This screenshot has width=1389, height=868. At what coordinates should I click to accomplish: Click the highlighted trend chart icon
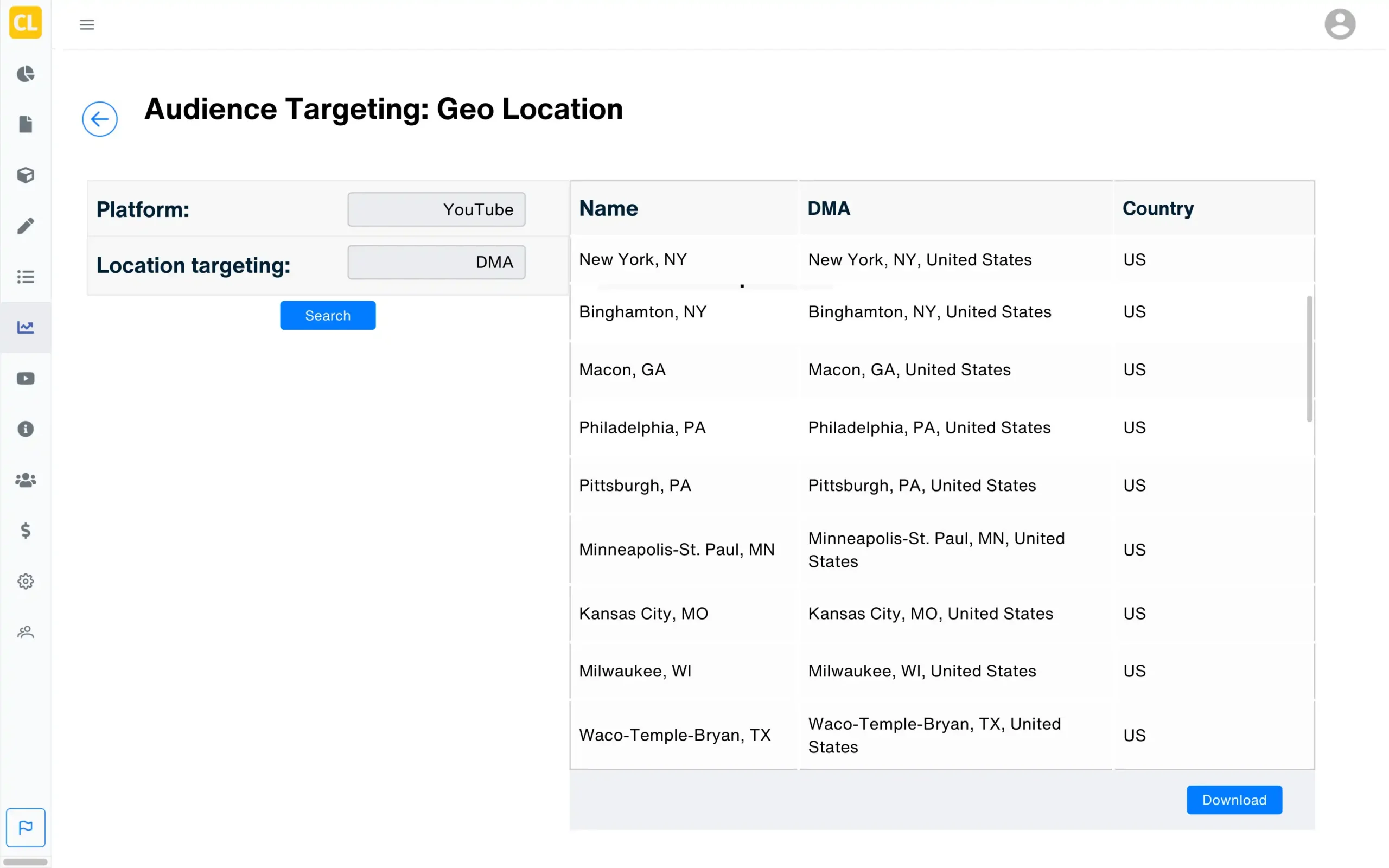tap(26, 327)
